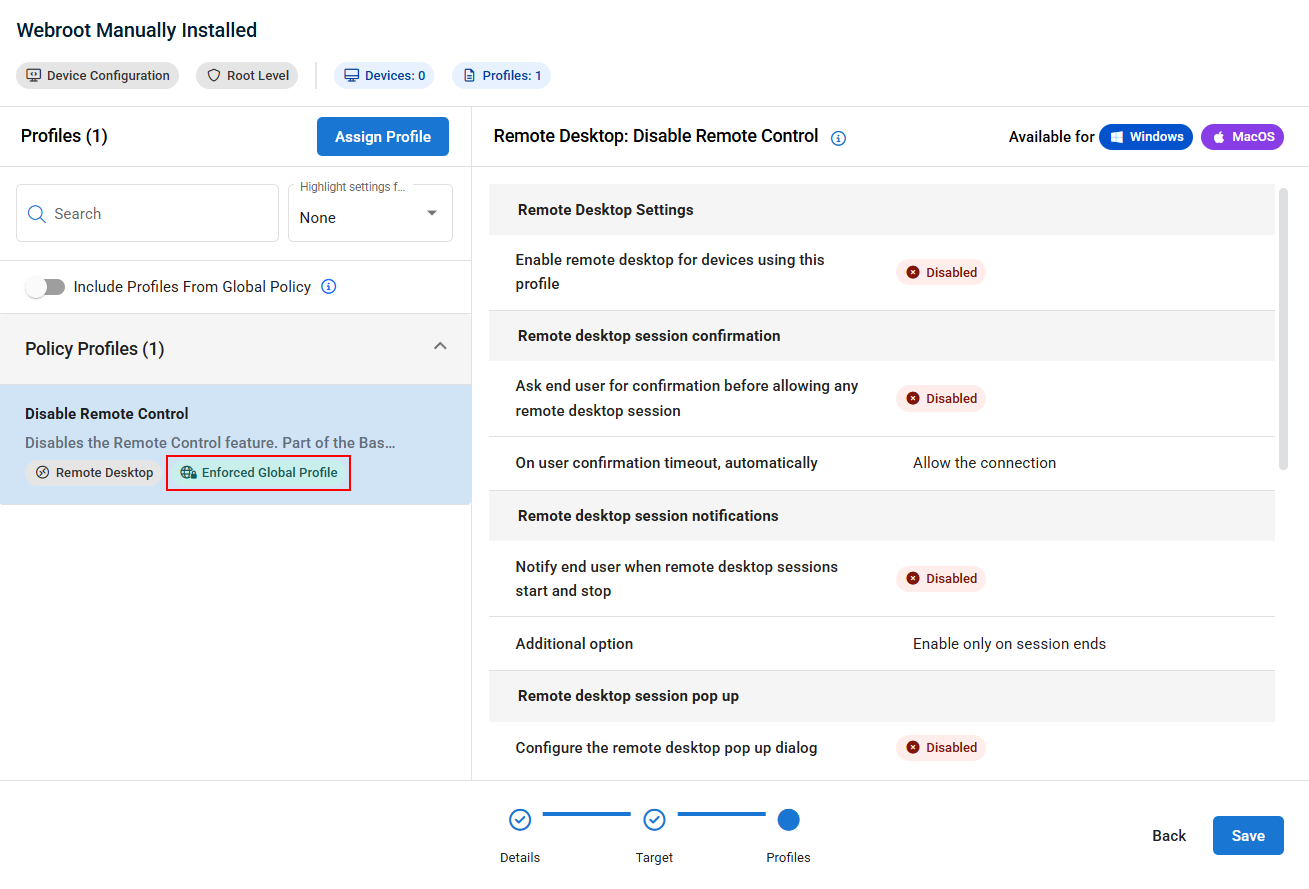Click 'On user confirmation timeout, automatically' row
The image size is (1309, 889).
point(882,463)
